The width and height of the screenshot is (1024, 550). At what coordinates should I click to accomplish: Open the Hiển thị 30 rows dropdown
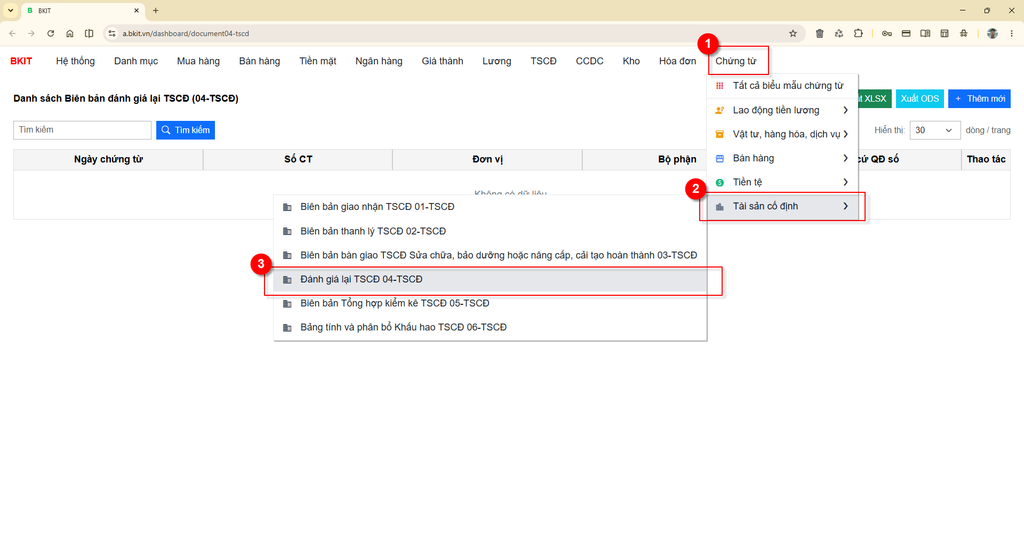pos(935,130)
